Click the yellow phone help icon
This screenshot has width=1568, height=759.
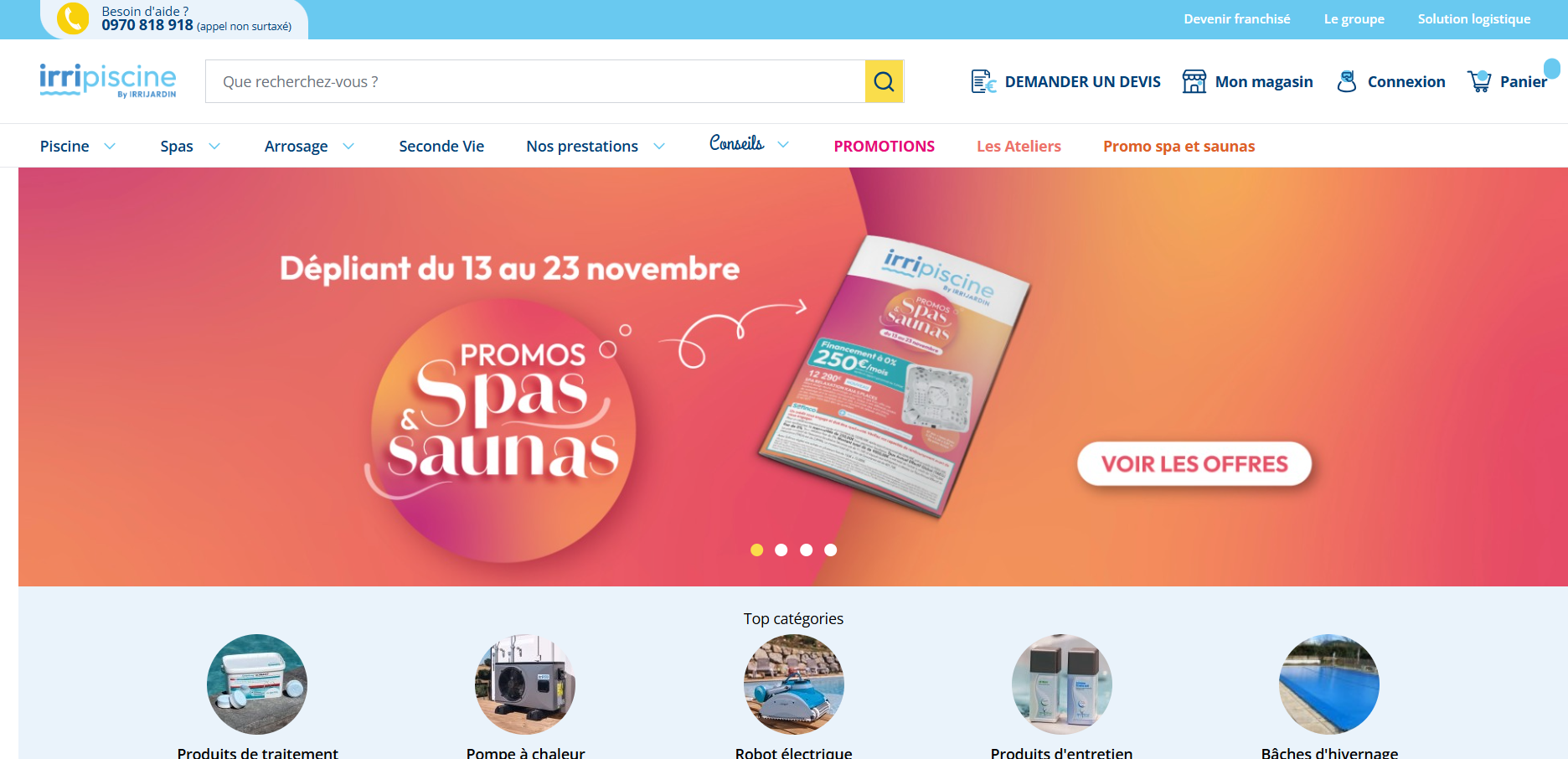pos(73,18)
